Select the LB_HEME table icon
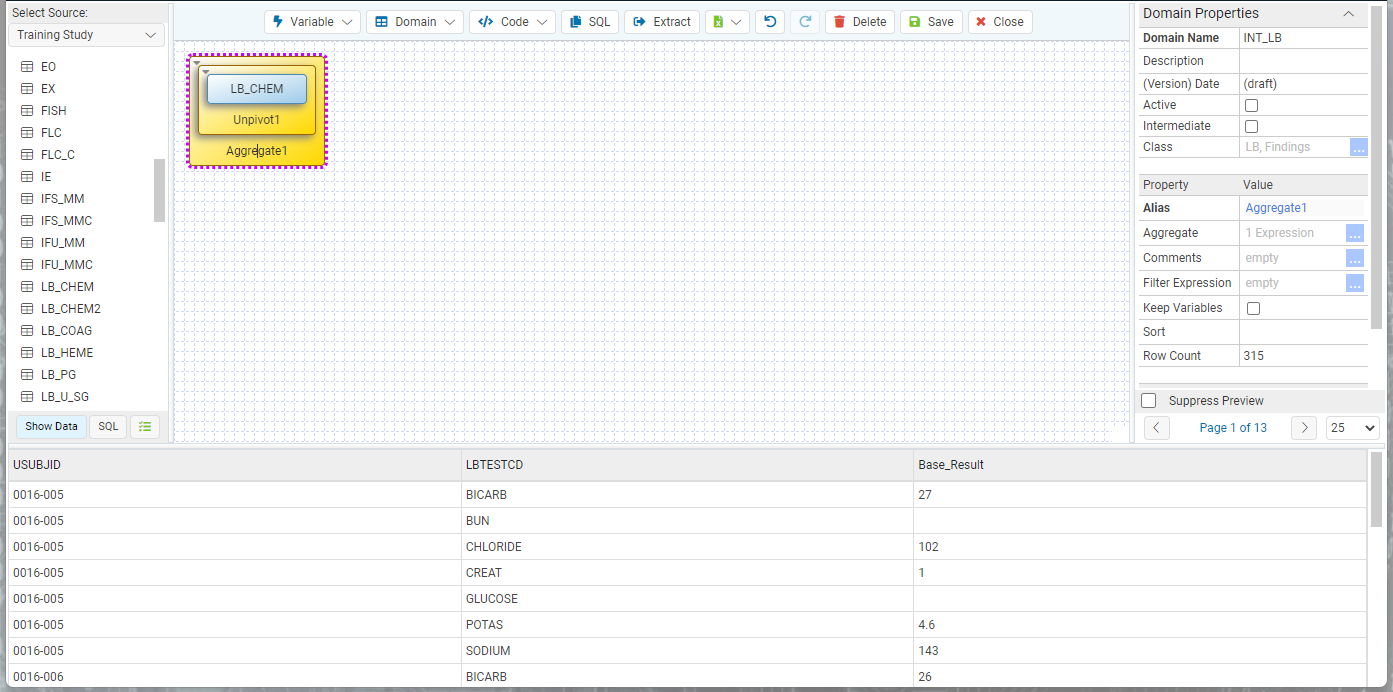Screen dimensions: 1393x692 pos(28,353)
